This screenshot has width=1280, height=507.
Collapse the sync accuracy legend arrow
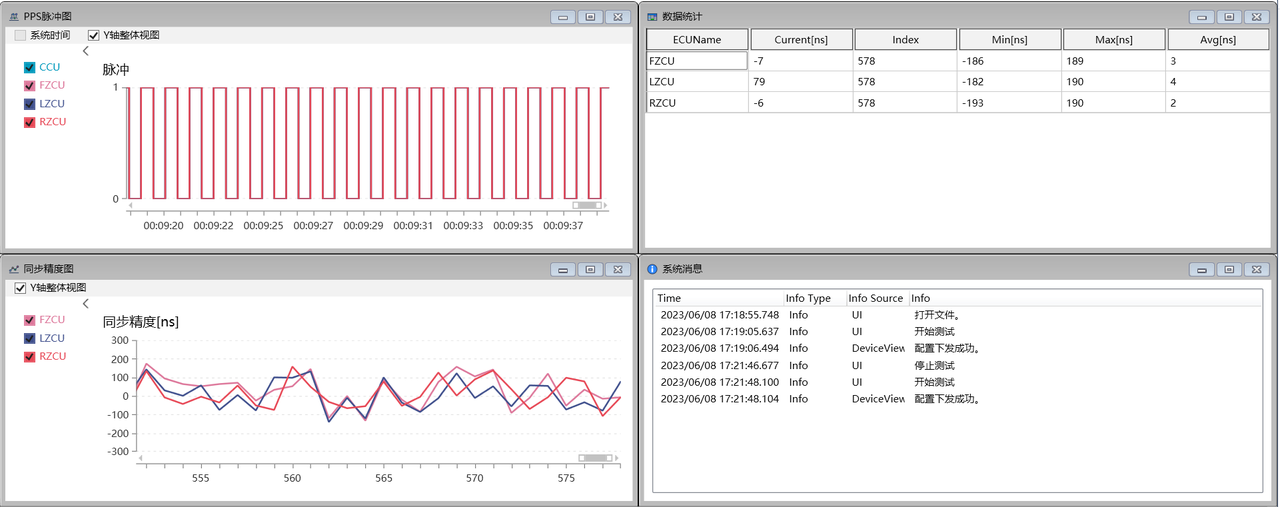click(x=86, y=303)
